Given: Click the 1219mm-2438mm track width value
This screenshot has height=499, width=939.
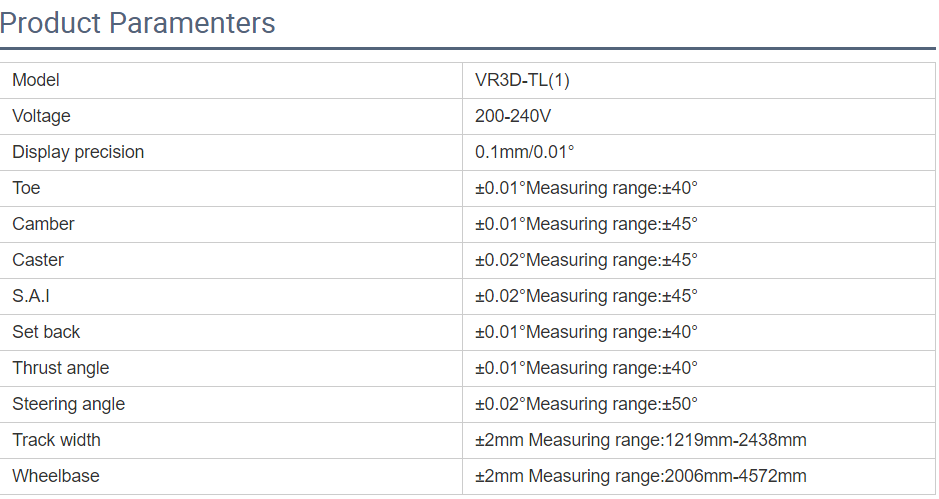Looking at the screenshot, I should click(640, 440).
